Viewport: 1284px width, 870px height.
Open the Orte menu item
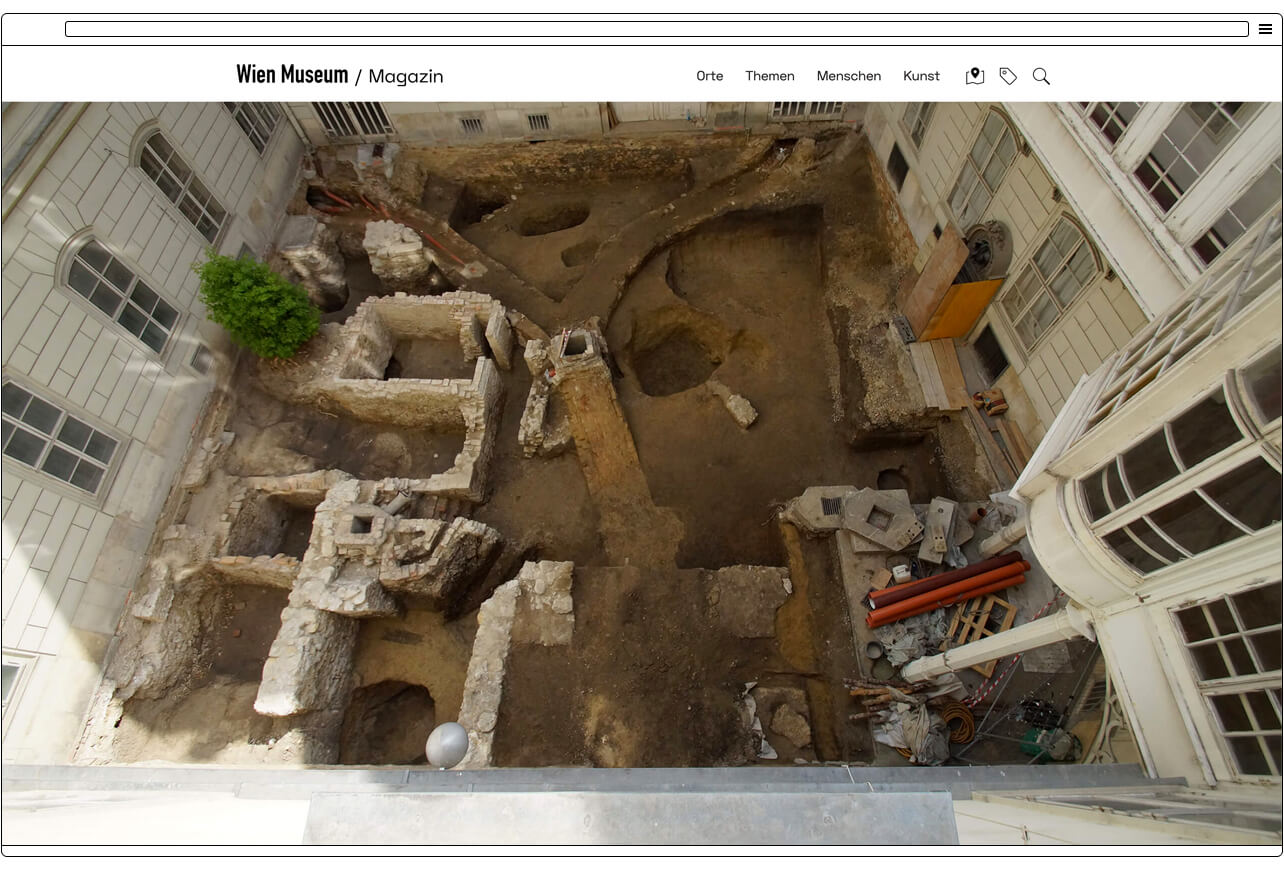click(x=710, y=76)
